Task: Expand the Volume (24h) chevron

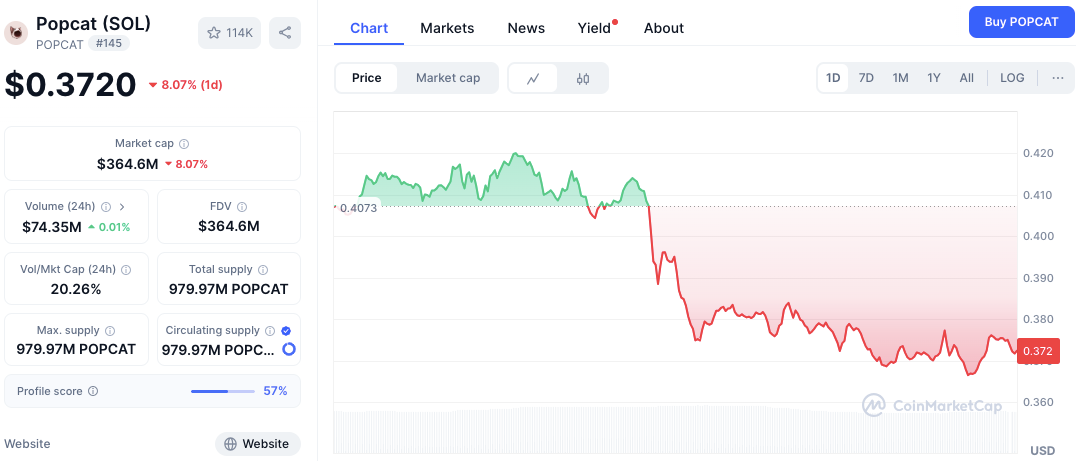Action: click(x=122, y=207)
